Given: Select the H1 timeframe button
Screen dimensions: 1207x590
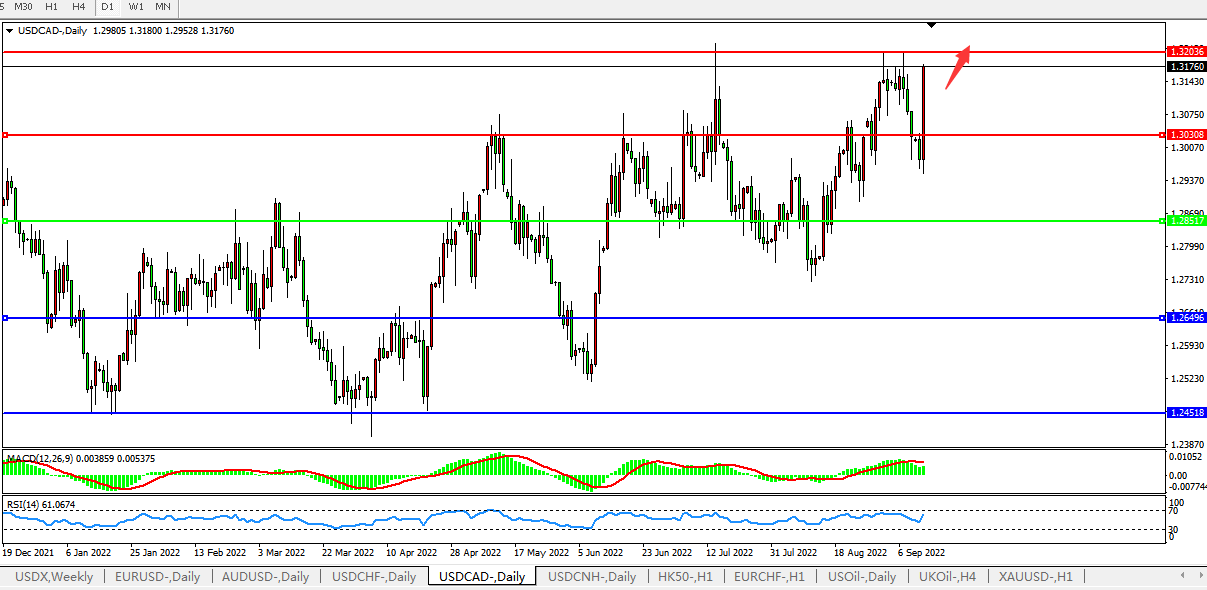Looking at the screenshot, I should pyautogui.click(x=52, y=7).
